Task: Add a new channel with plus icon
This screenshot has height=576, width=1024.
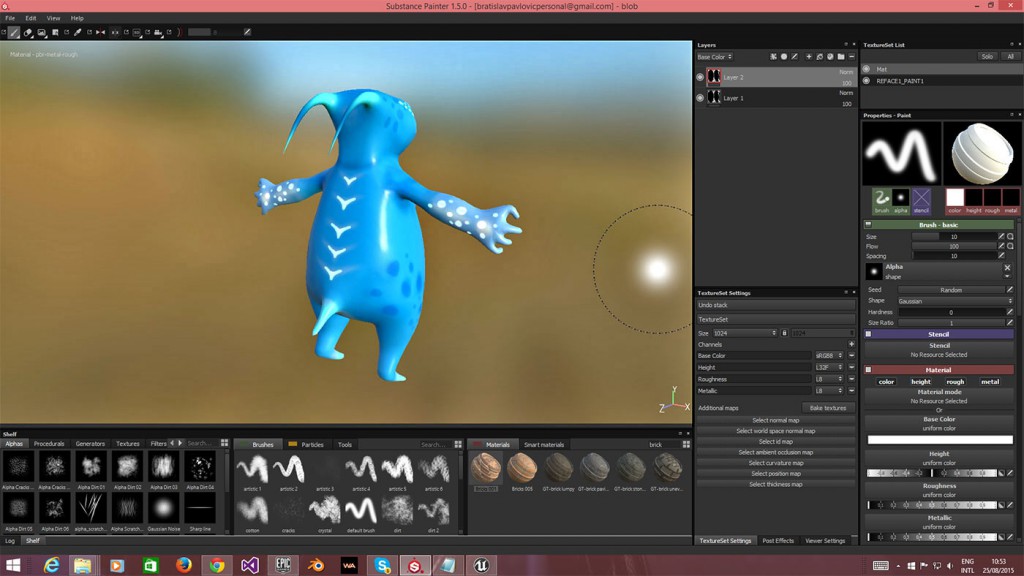Action: [x=852, y=344]
